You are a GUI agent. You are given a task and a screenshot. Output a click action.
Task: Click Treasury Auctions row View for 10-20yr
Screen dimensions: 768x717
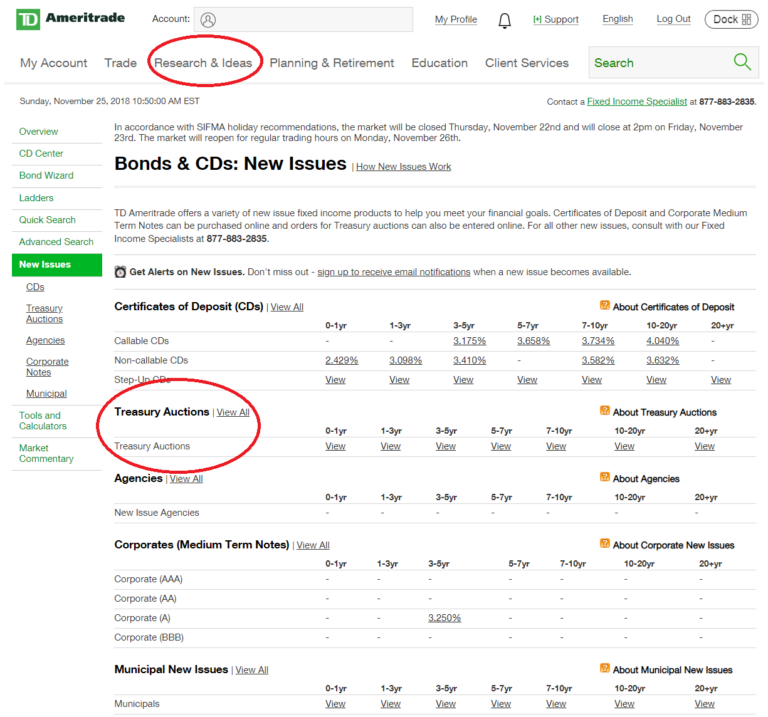pos(624,447)
